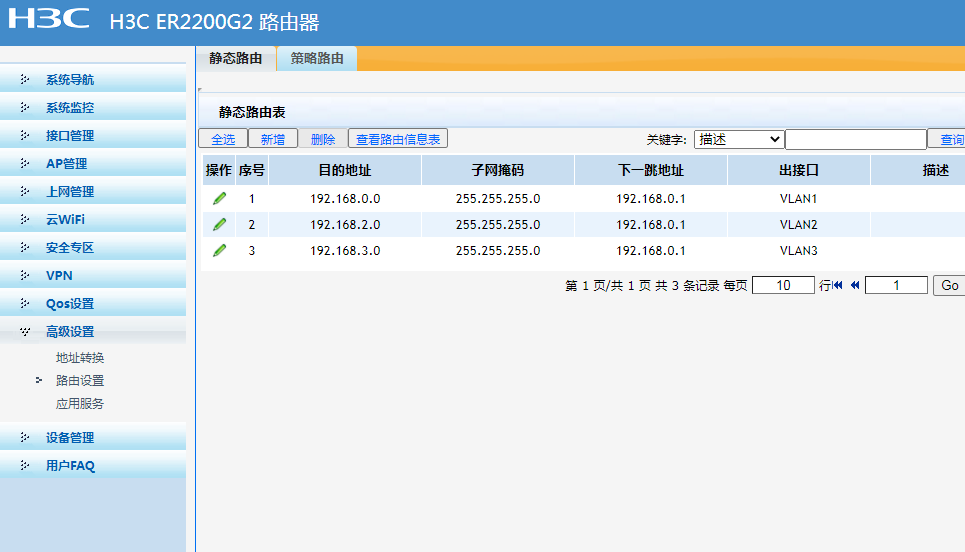Click the 子网掩码 column header

497,170
